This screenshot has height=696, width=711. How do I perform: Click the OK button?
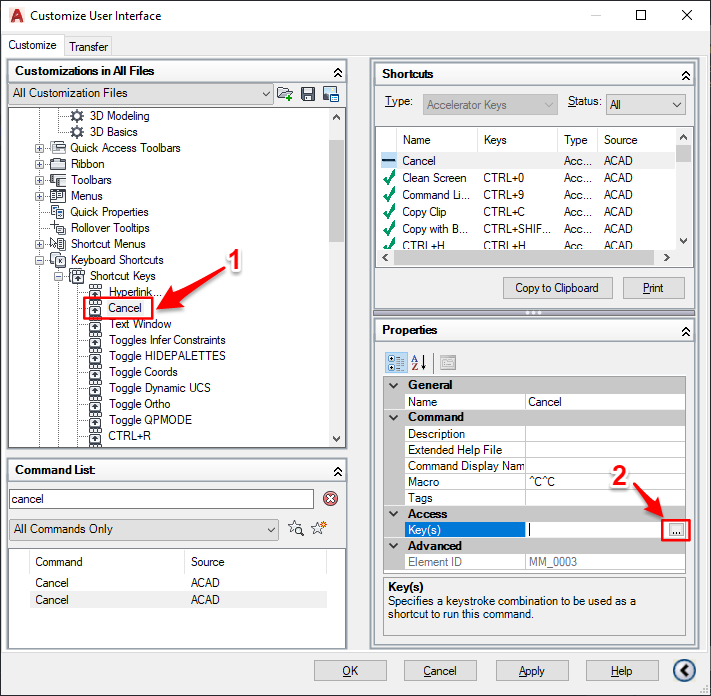point(350,671)
